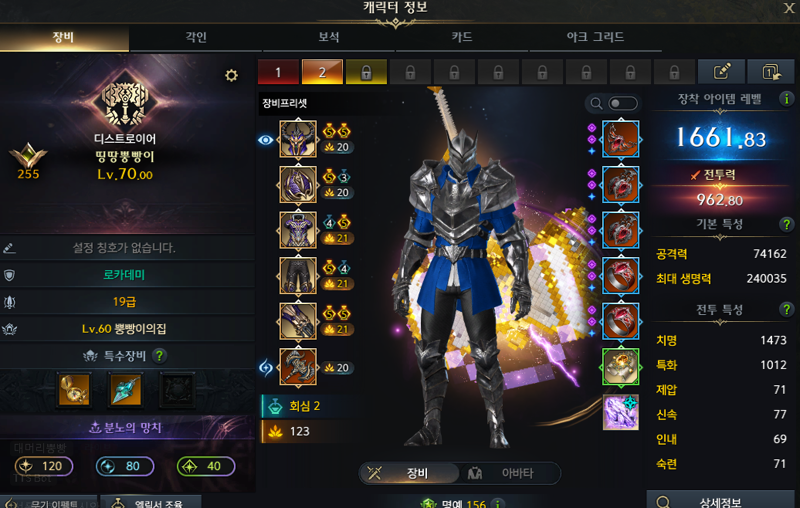Select the weapon equipment slot icon
The image size is (800, 508).
click(x=298, y=367)
